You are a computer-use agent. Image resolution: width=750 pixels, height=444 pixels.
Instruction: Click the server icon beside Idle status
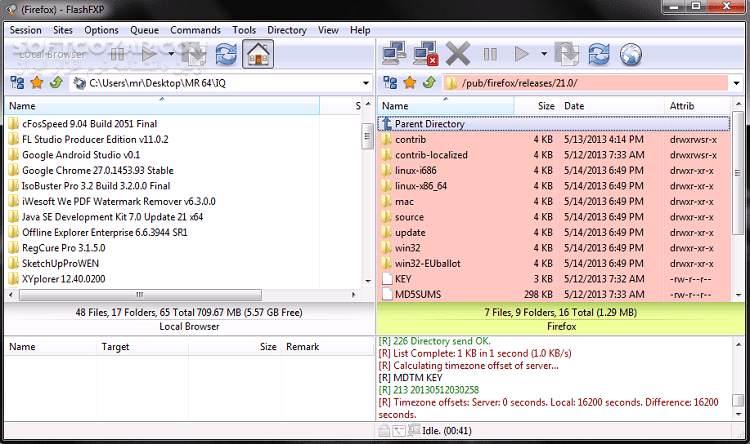coord(414,430)
